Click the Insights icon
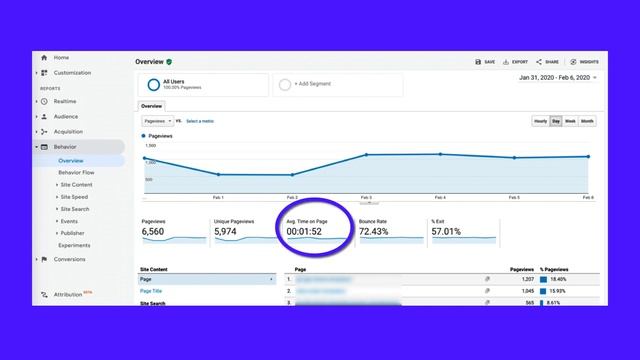The image size is (640, 360). [573, 62]
